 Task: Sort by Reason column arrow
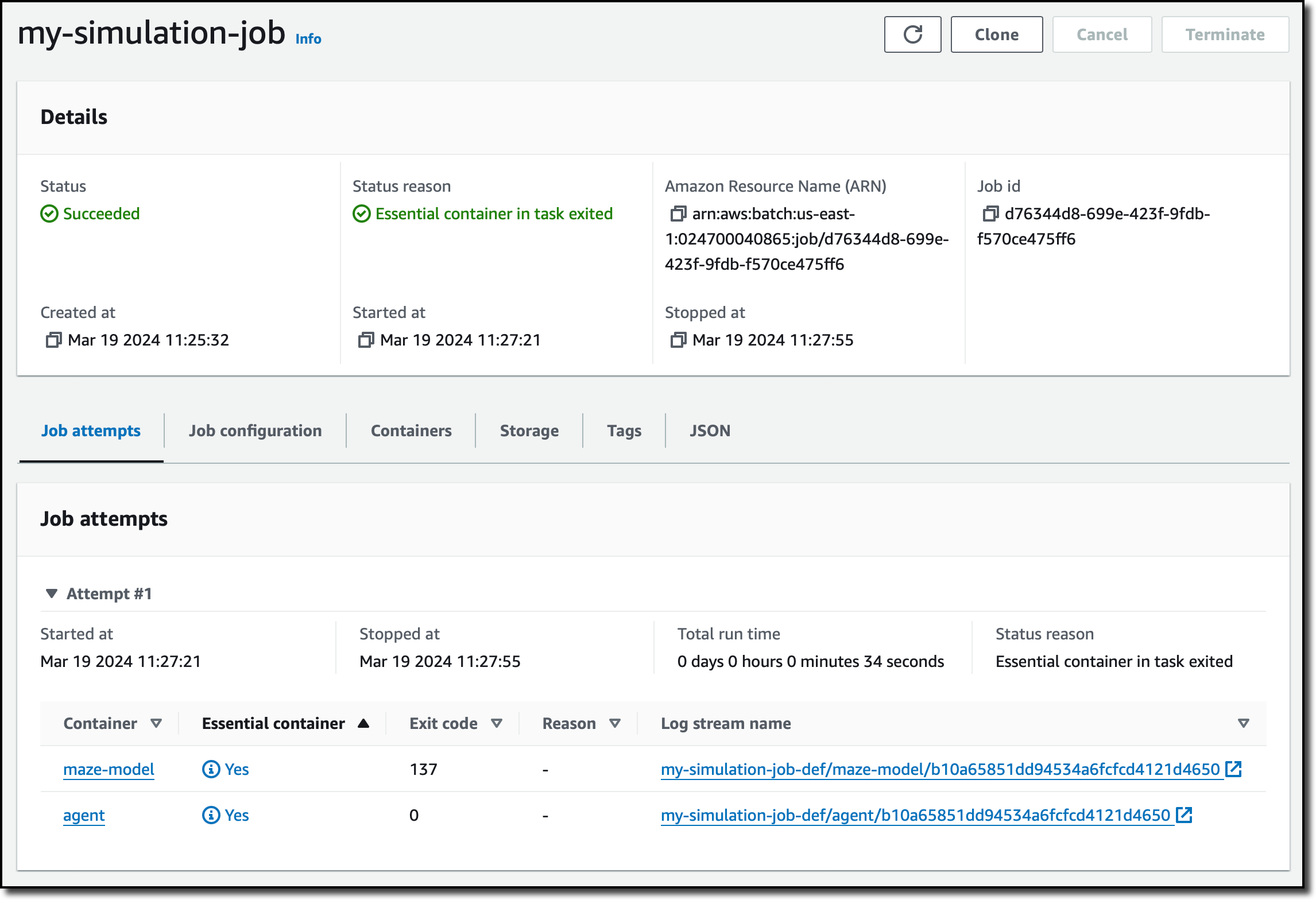click(x=614, y=723)
